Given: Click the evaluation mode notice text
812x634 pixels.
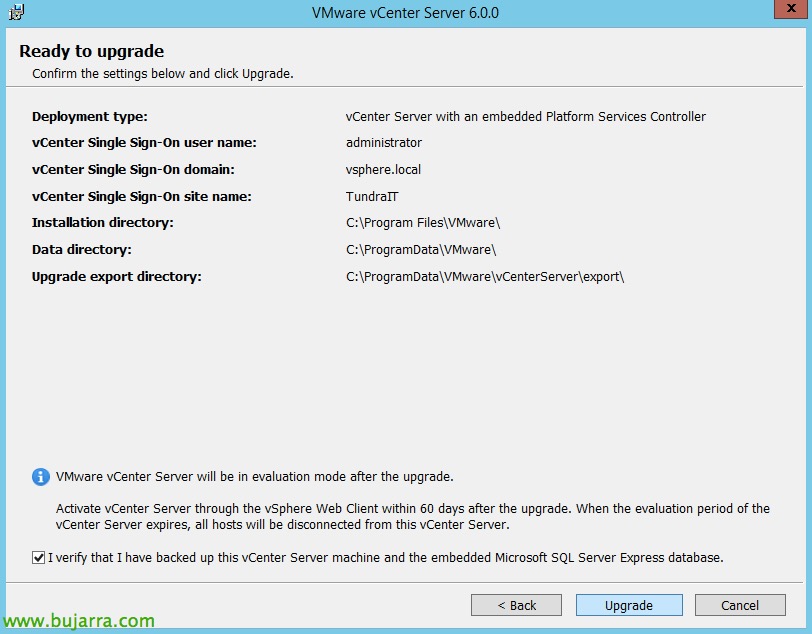Looking at the screenshot, I should click(255, 477).
